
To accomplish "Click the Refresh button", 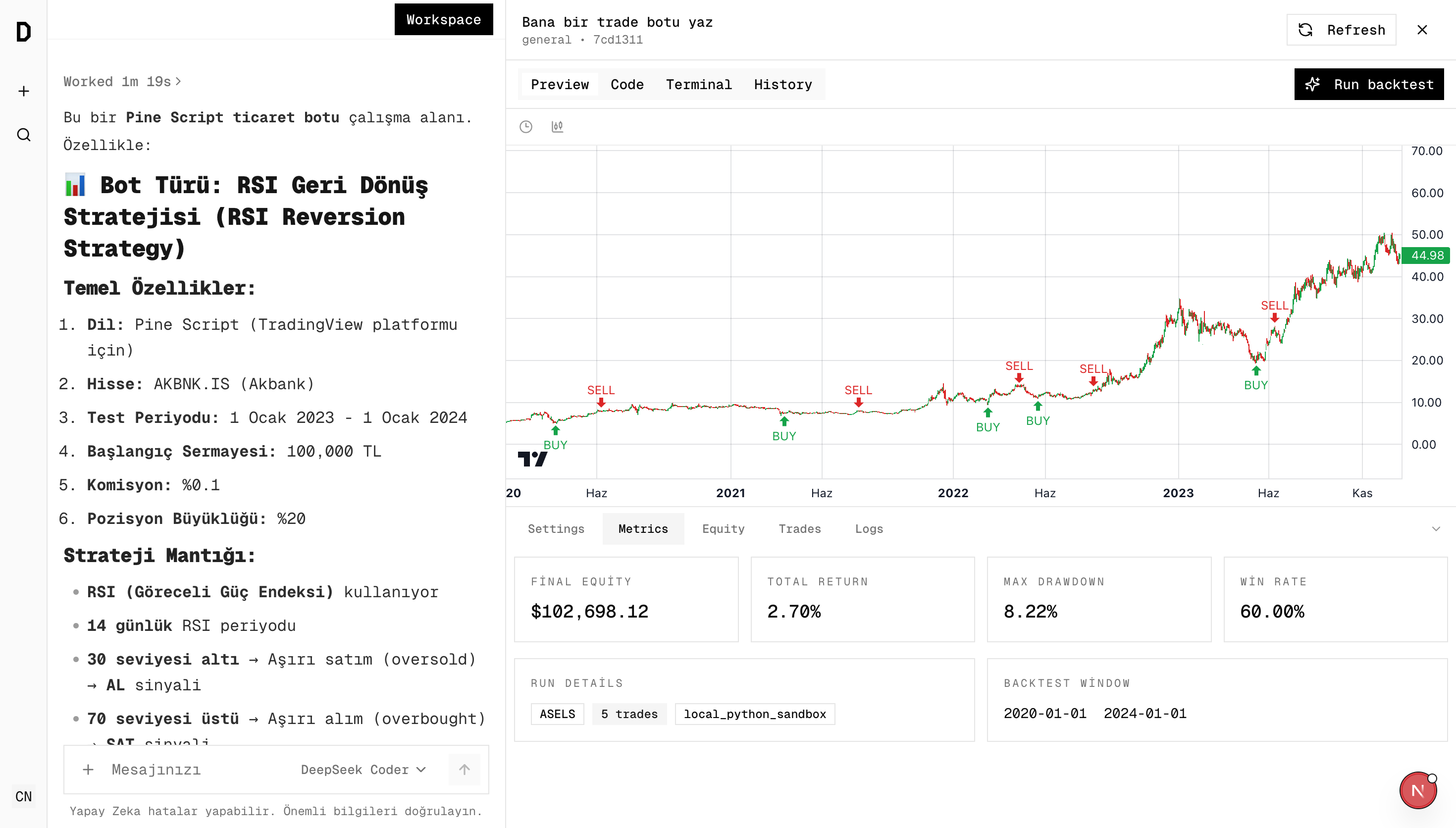I will [x=1341, y=30].
